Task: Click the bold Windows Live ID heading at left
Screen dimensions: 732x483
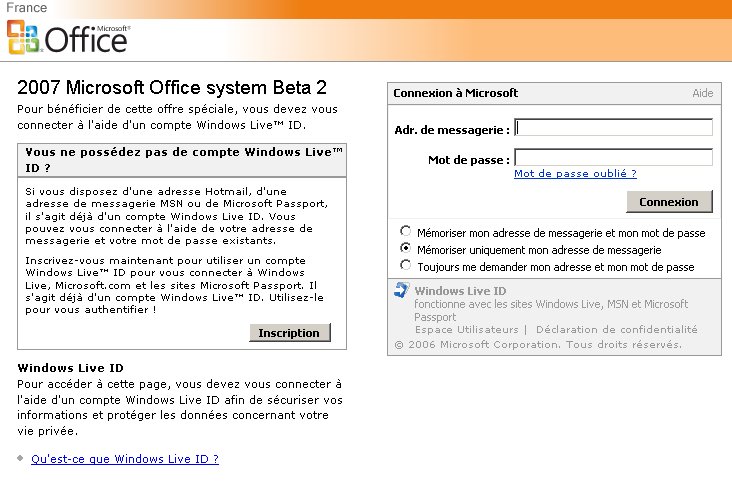Action: click(x=70, y=368)
